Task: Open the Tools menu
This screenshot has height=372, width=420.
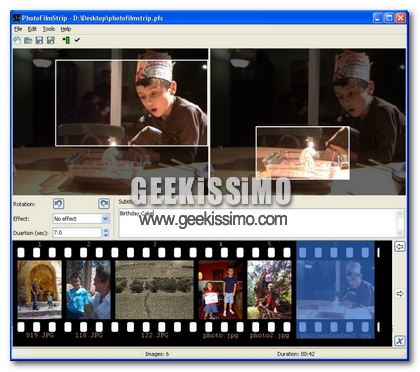Action: (x=49, y=29)
